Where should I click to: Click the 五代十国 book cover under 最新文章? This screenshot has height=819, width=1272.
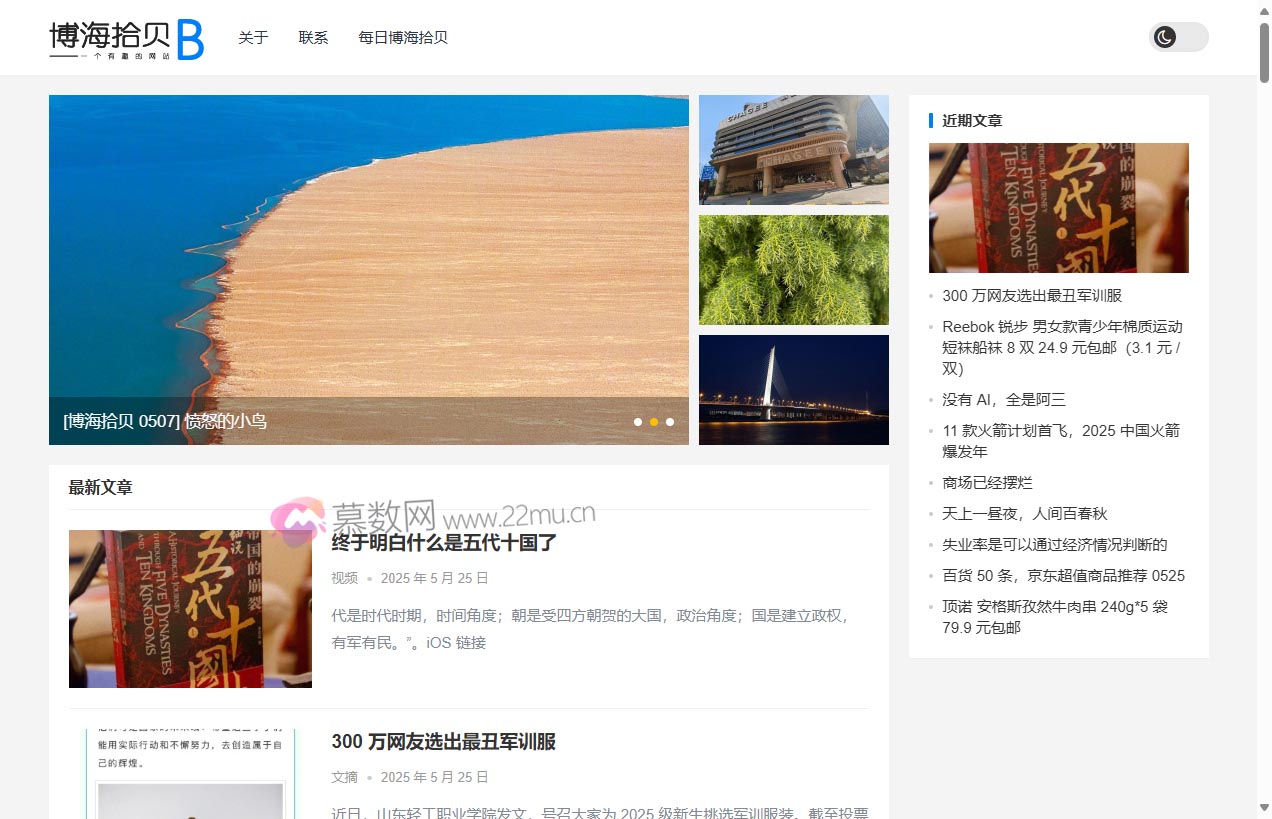coord(189,608)
